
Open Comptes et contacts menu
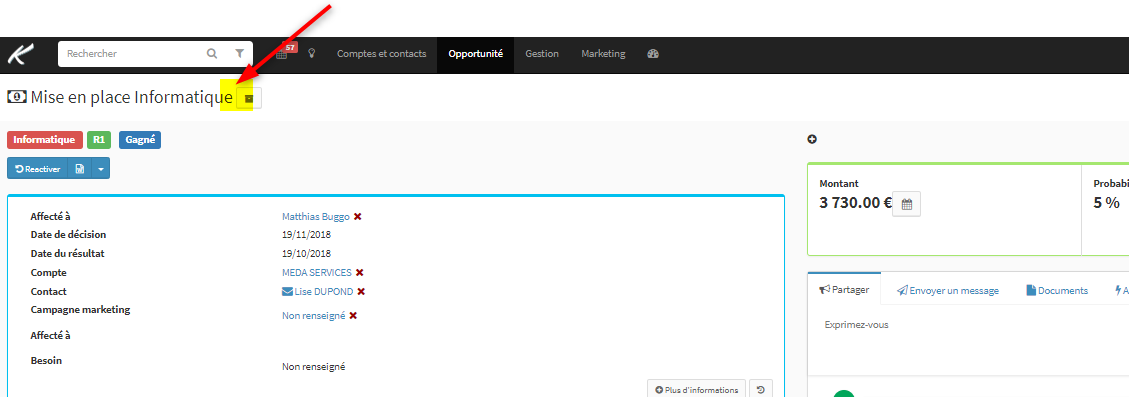pyautogui.click(x=382, y=54)
